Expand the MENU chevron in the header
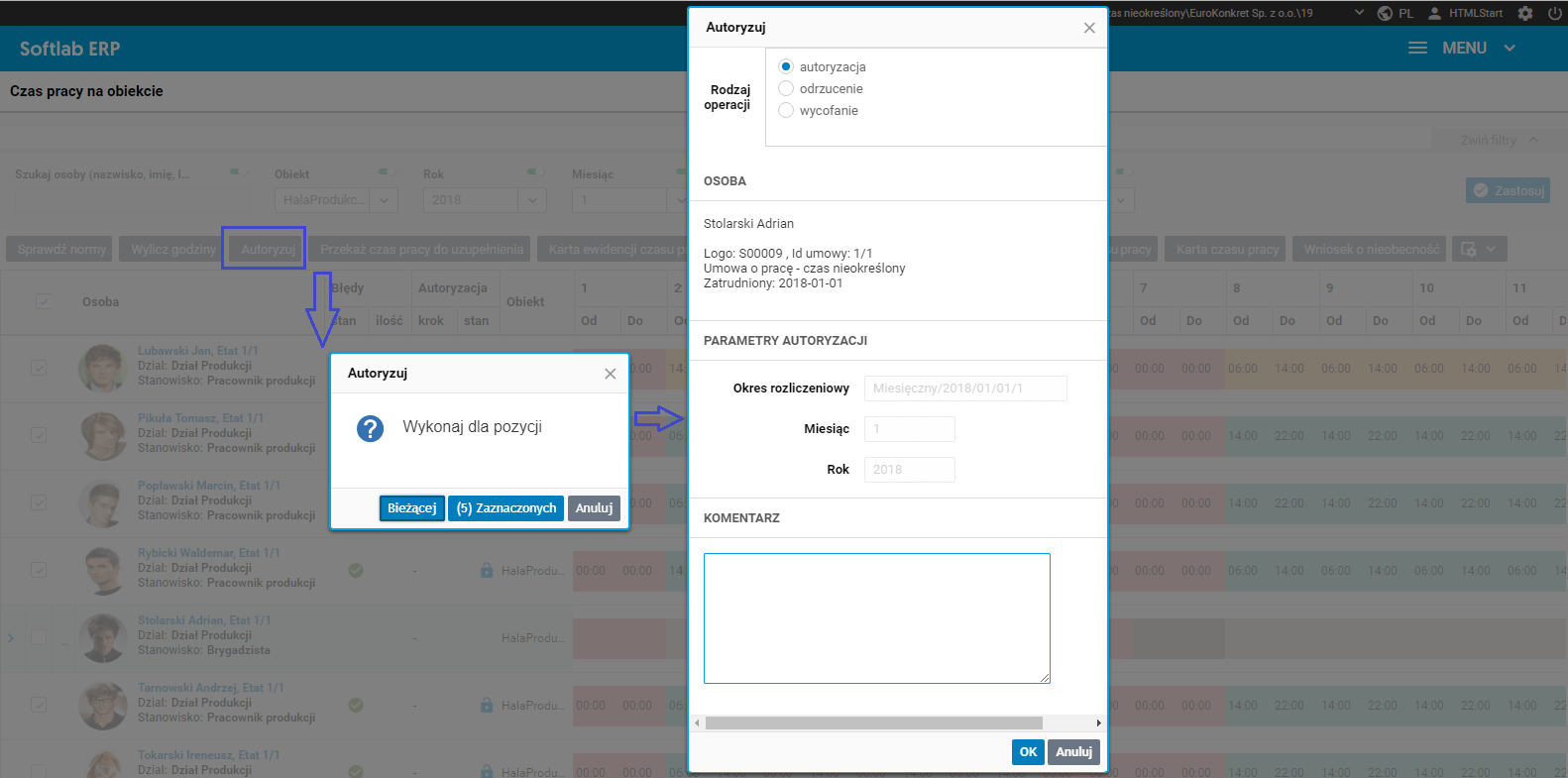The width and height of the screenshot is (1568, 778). pos(1510,48)
